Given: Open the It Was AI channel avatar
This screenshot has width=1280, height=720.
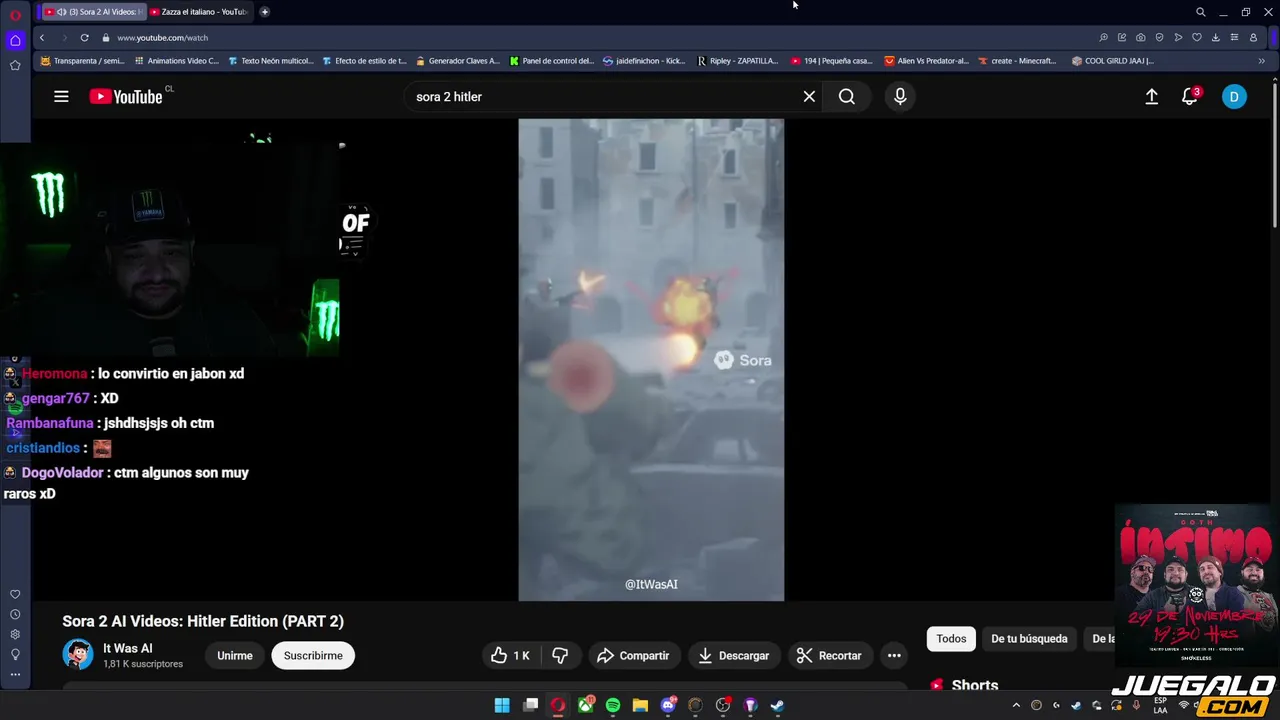Looking at the screenshot, I should coord(77,654).
